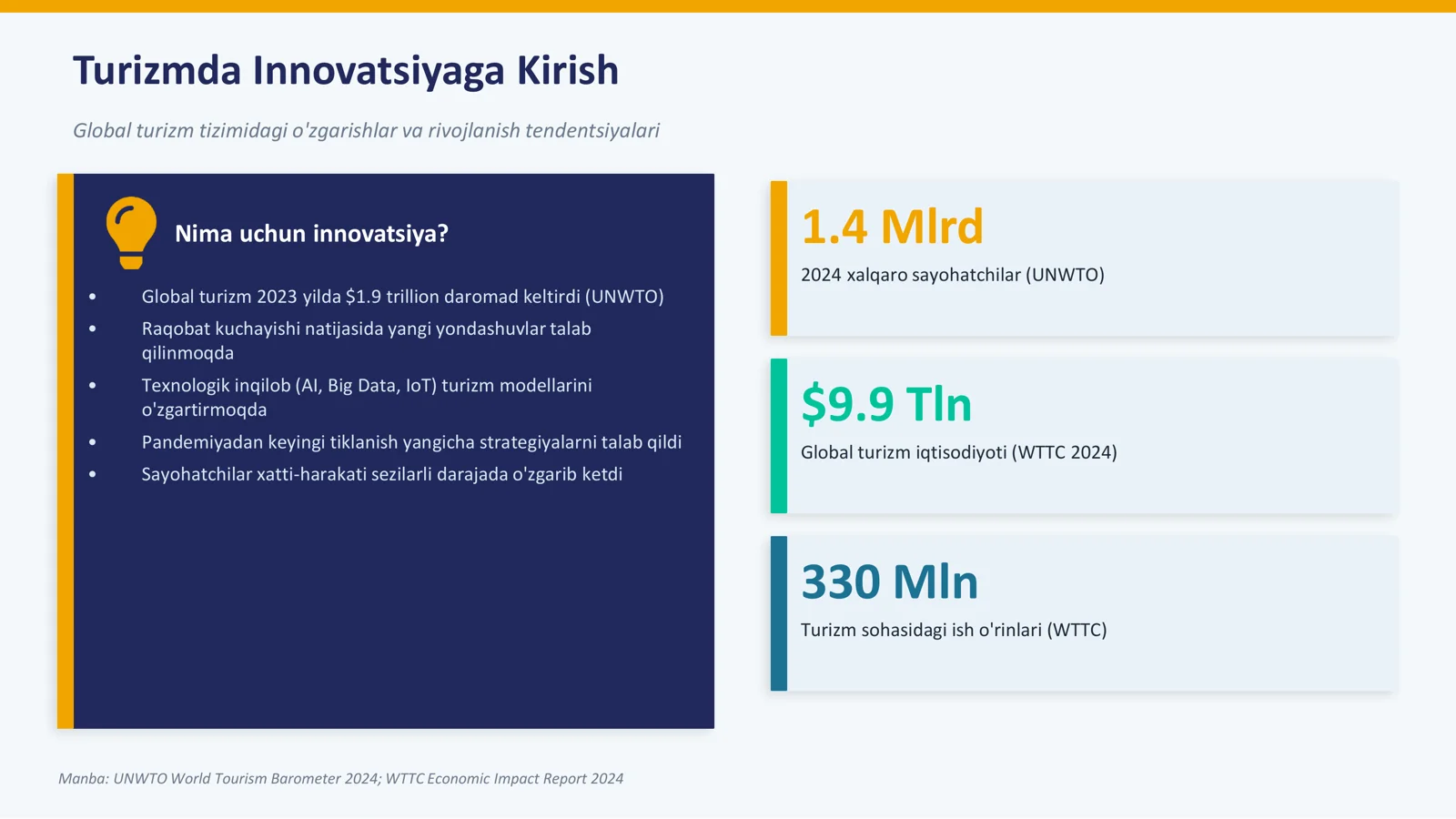Click the '1.4 Mlrd' statistic number

pyautogui.click(x=892, y=227)
